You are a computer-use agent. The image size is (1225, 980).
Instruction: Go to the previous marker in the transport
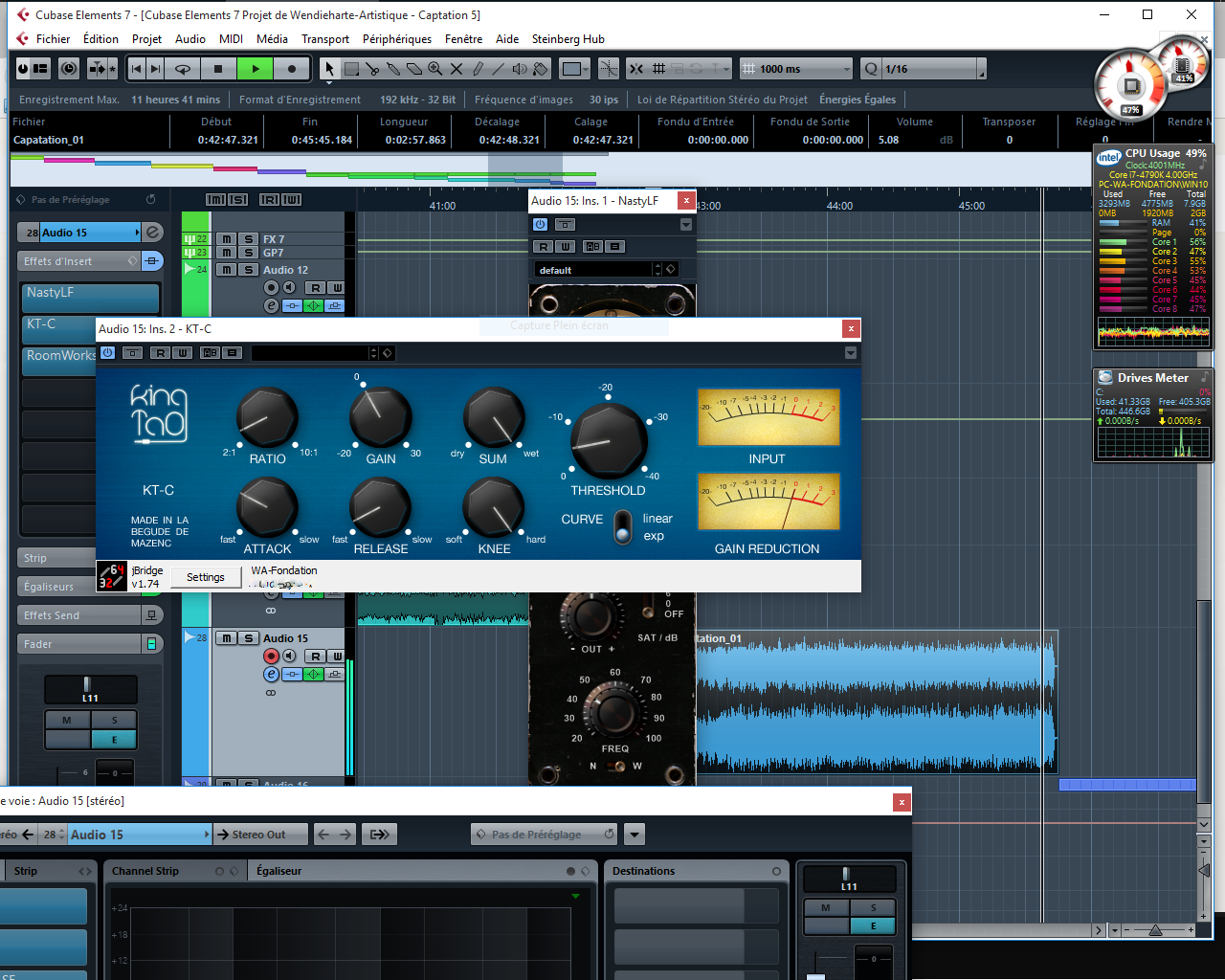point(136,69)
